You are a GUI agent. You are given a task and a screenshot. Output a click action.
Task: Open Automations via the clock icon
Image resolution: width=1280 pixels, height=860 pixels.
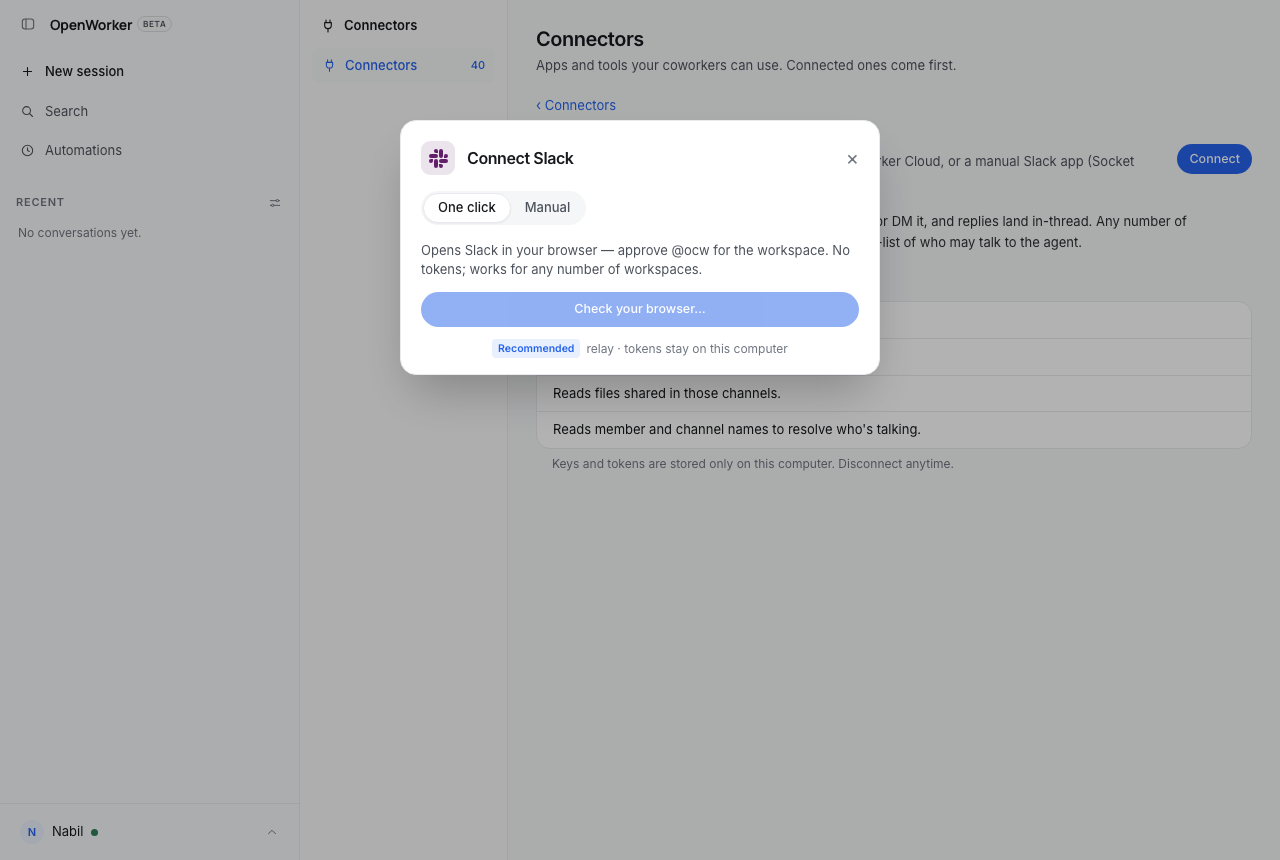tap(27, 151)
